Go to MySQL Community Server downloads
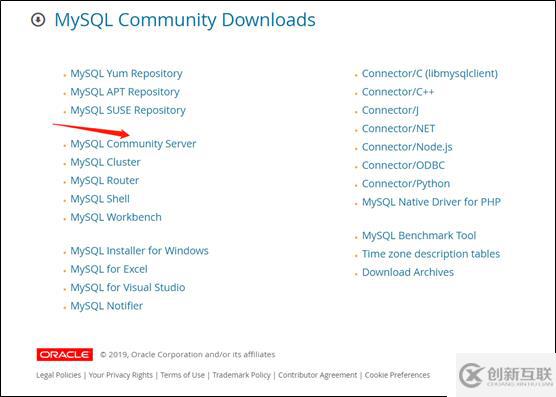Screen dimensions: 556x397 point(133,144)
